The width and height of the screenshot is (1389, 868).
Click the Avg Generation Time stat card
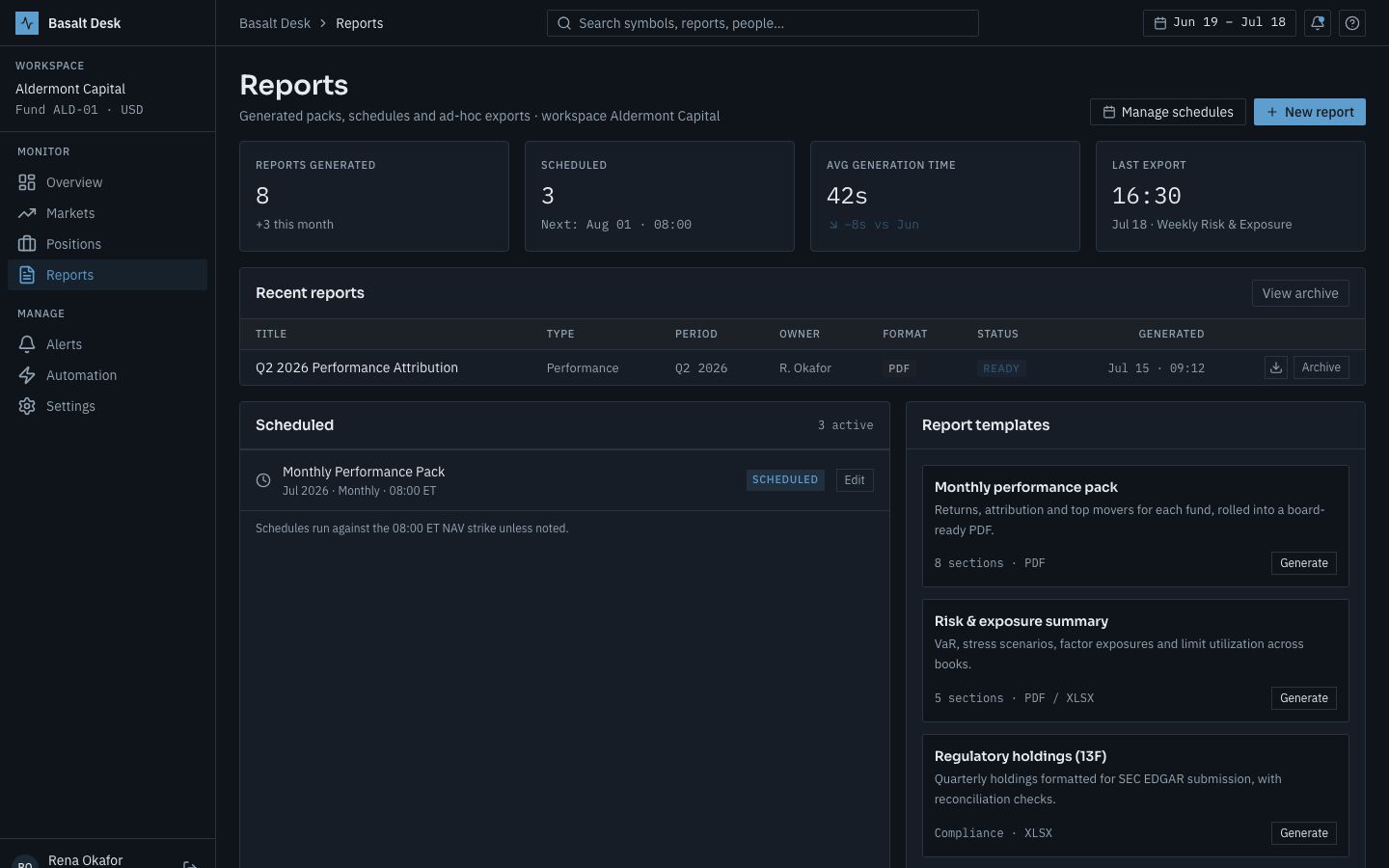[945, 197]
